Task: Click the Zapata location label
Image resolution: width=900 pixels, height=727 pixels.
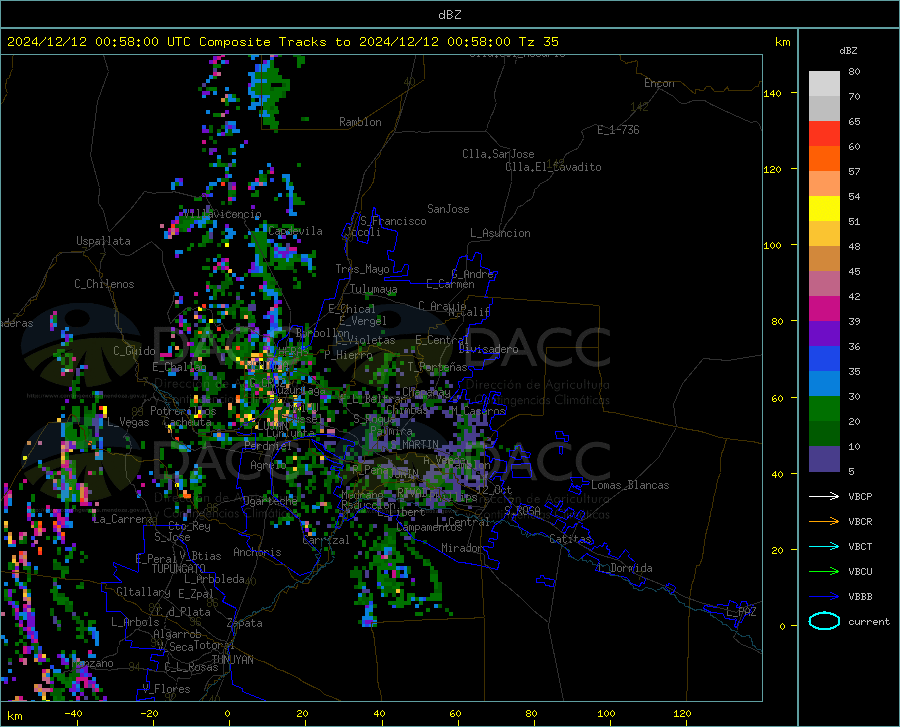Action: [245, 623]
